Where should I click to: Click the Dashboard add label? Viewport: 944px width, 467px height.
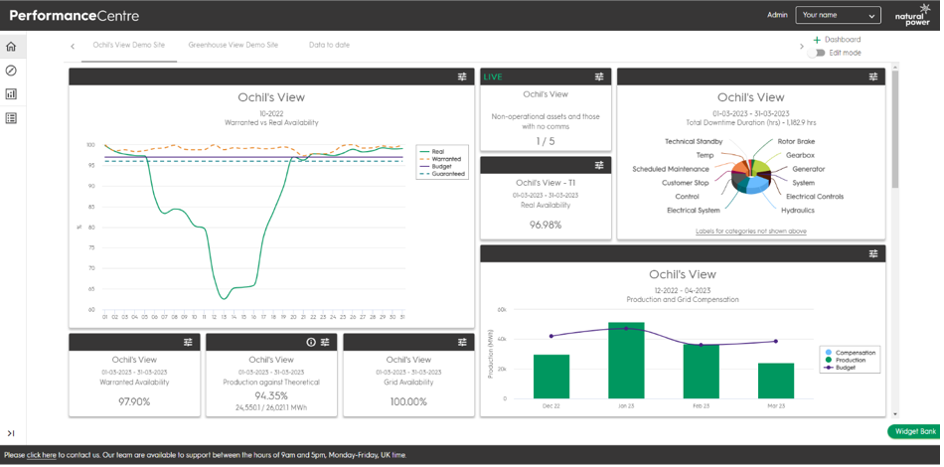click(x=842, y=40)
